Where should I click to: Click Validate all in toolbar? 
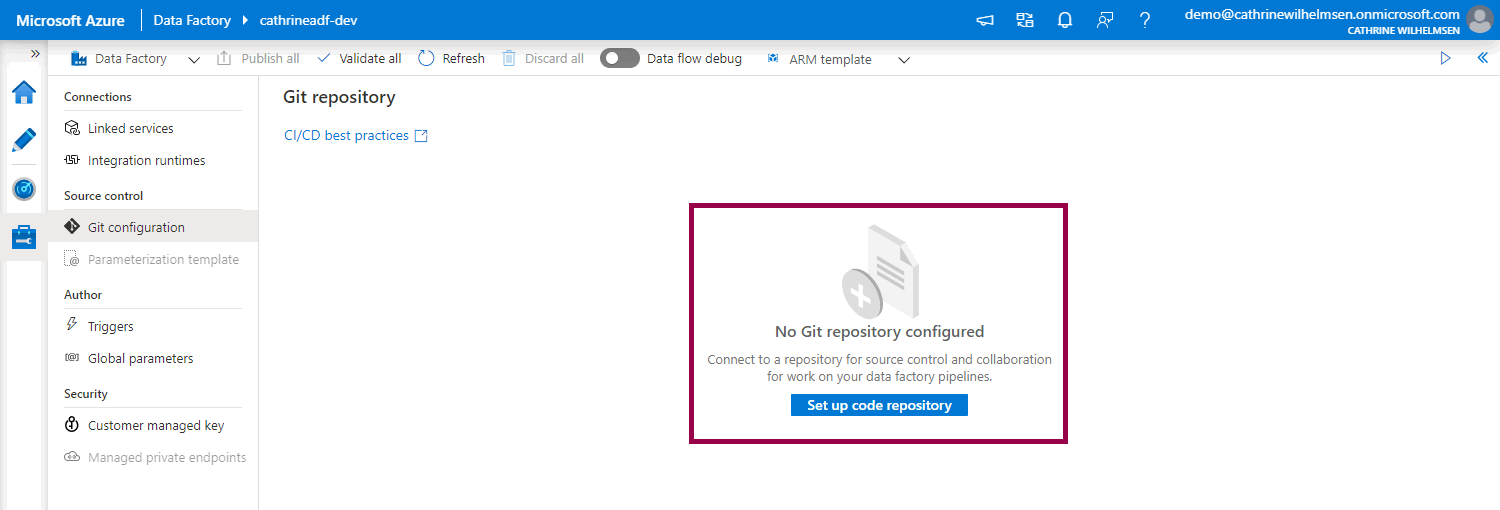359,59
